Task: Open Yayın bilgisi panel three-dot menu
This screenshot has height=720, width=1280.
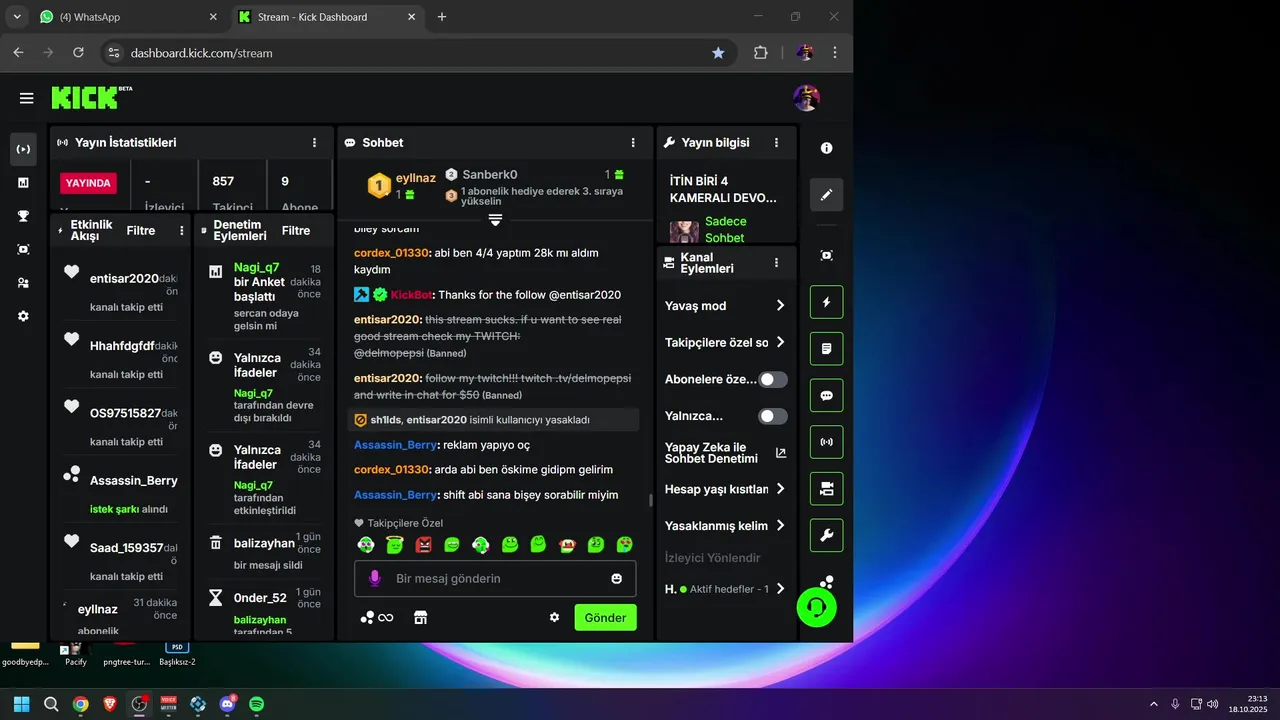Action: pos(777,143)
